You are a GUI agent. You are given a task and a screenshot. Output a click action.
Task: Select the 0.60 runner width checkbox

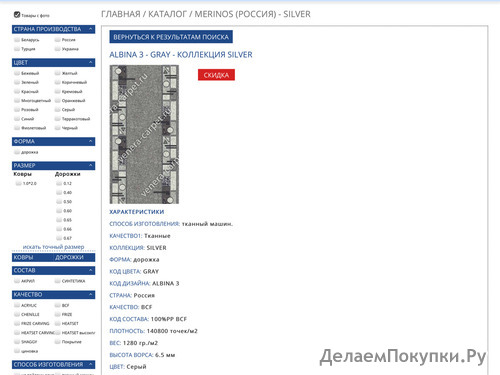tap(59, 211)
